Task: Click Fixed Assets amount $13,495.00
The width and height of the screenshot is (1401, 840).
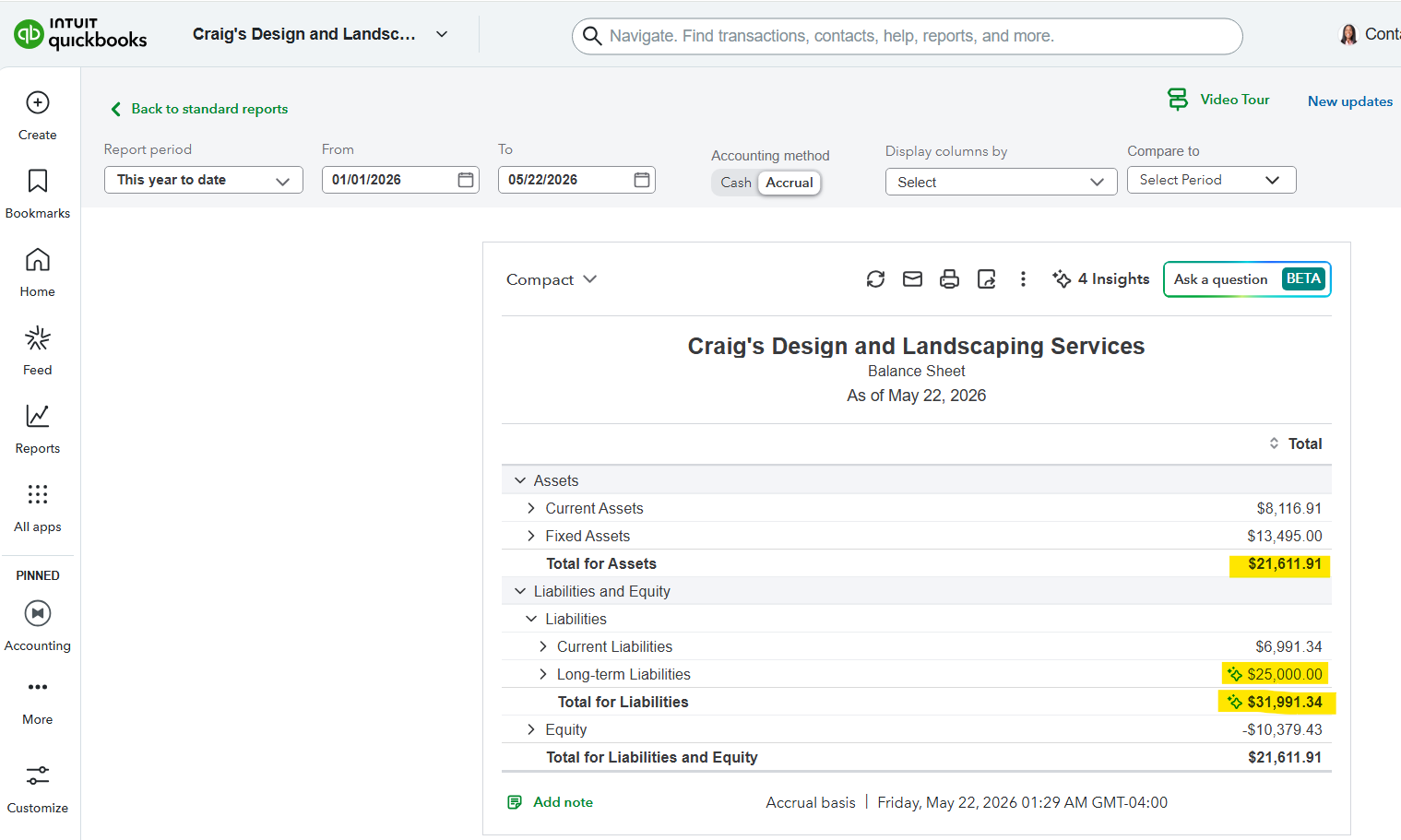Action: coord(1284,536)
